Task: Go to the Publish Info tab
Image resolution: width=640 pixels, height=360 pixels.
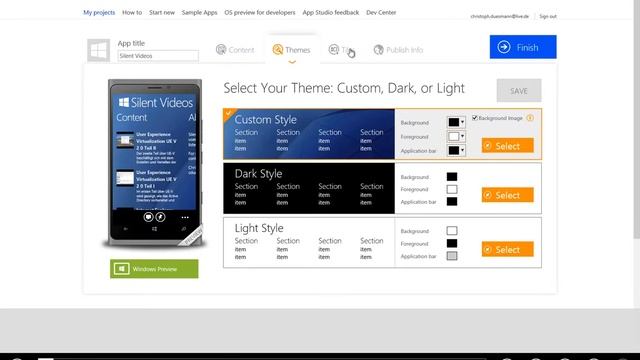Action: pos(398,50)
